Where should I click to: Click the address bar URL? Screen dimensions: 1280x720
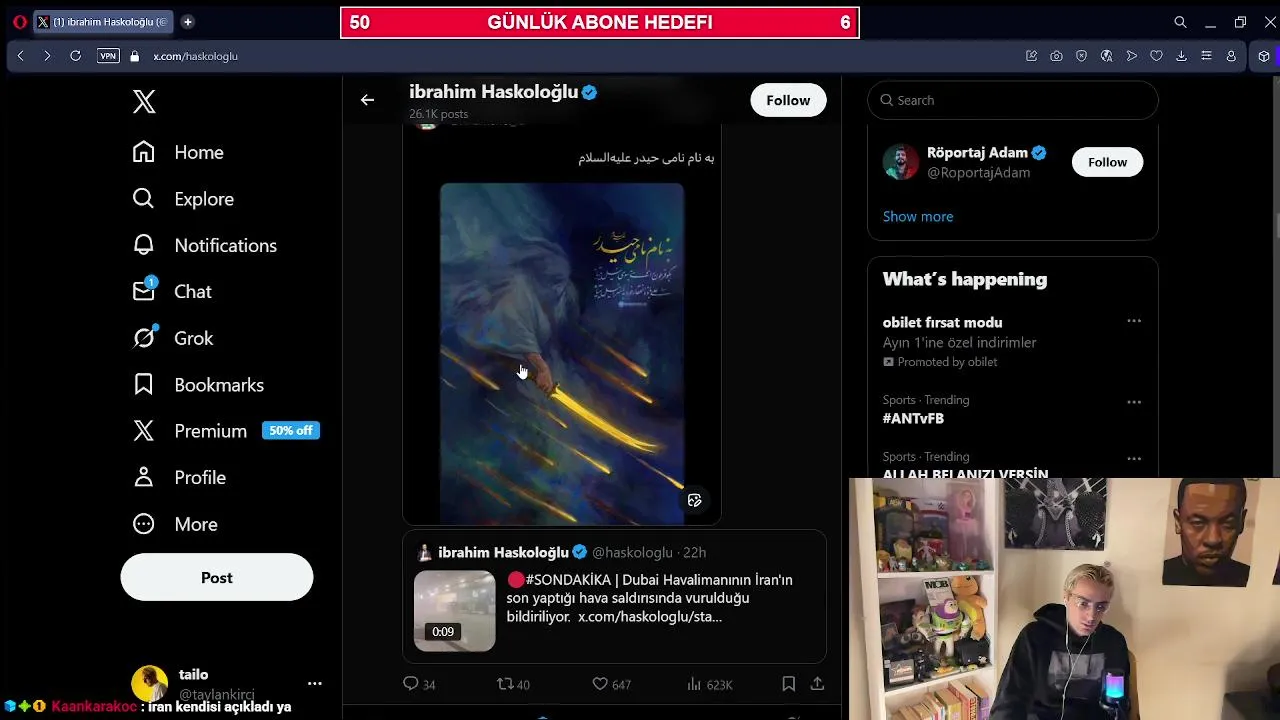pos(195,56)
